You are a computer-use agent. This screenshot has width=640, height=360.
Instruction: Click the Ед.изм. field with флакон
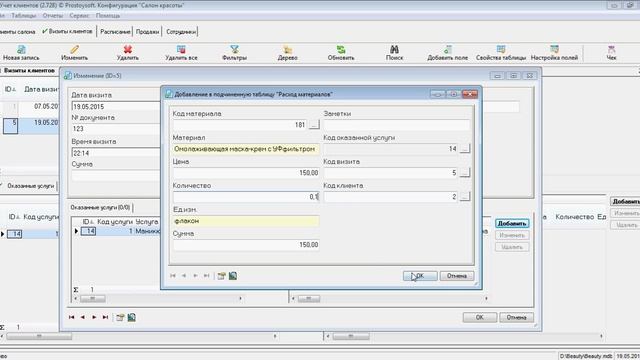pos(246,221)
